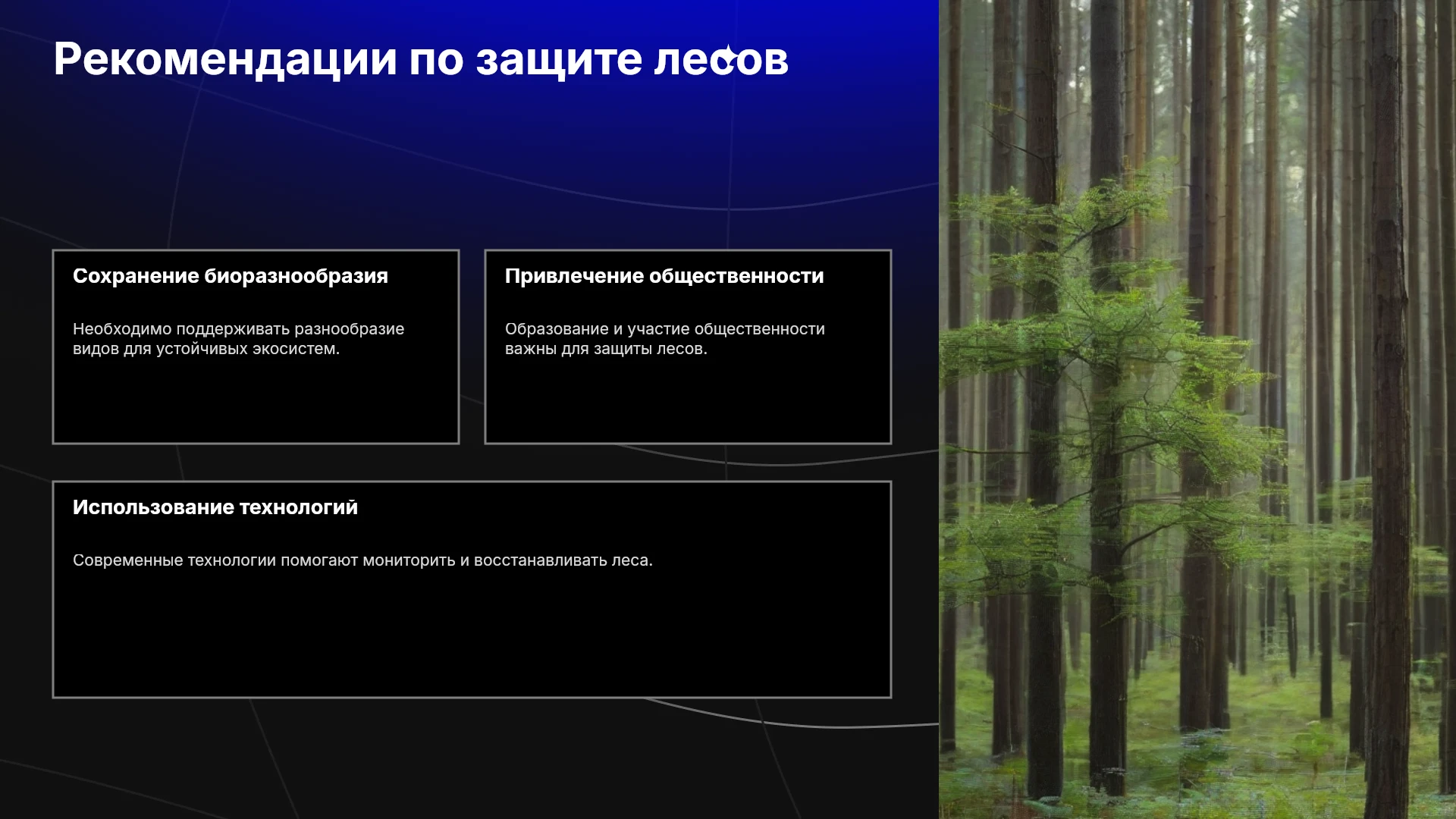
Task: Click the heading Использование технологий
Action: [215, 507]
